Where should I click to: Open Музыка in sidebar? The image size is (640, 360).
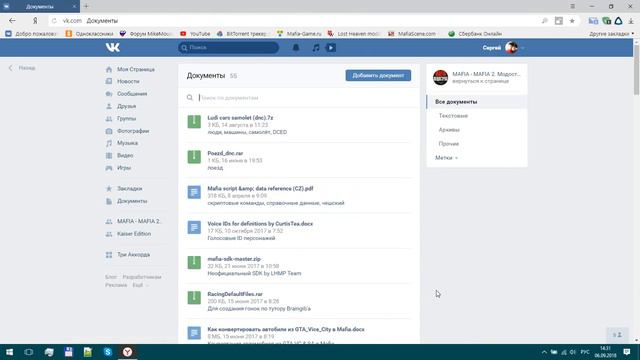point(127,143)
